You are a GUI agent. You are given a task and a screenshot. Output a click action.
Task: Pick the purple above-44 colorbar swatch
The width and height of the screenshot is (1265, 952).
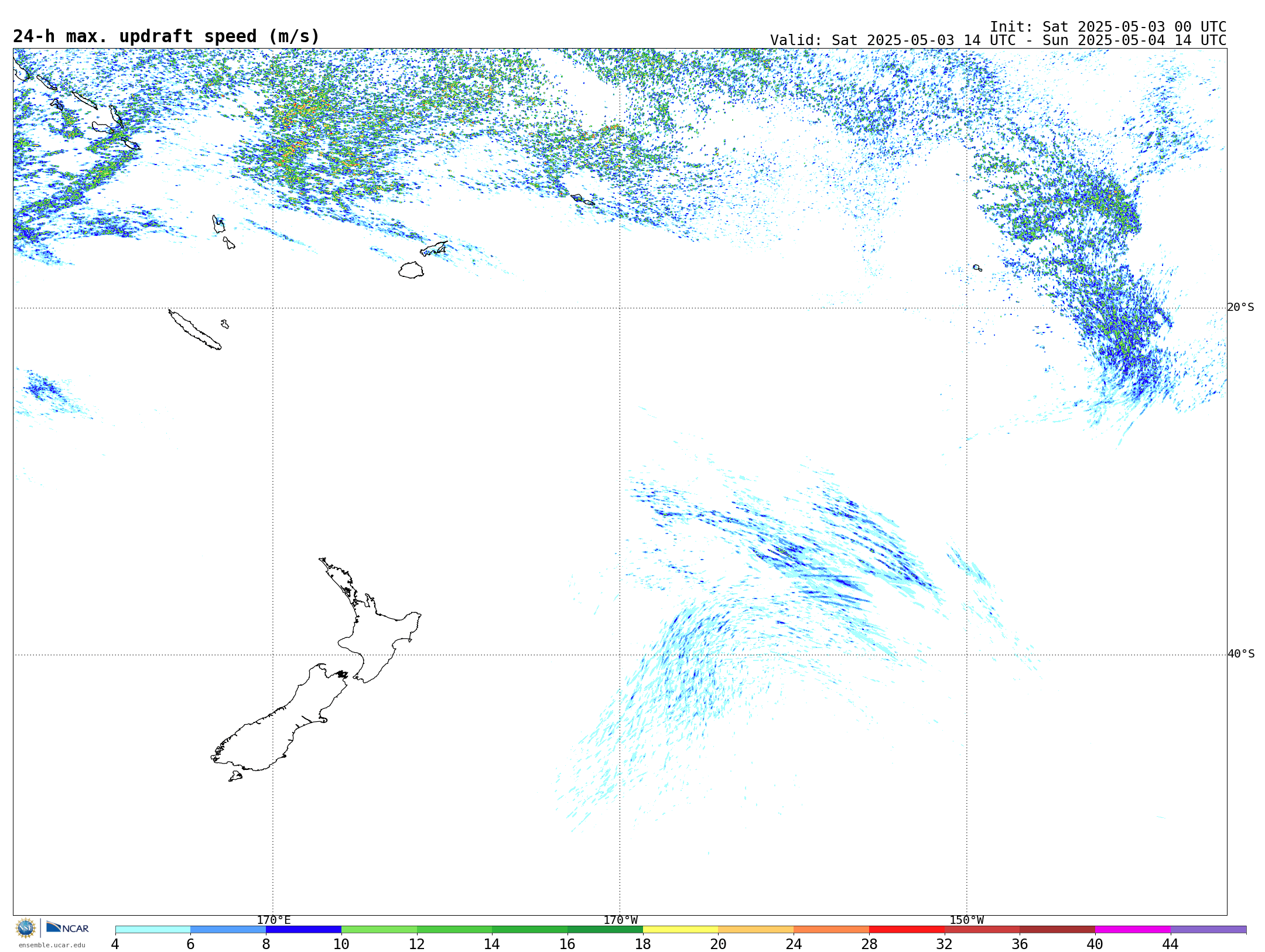(1209, 929)
